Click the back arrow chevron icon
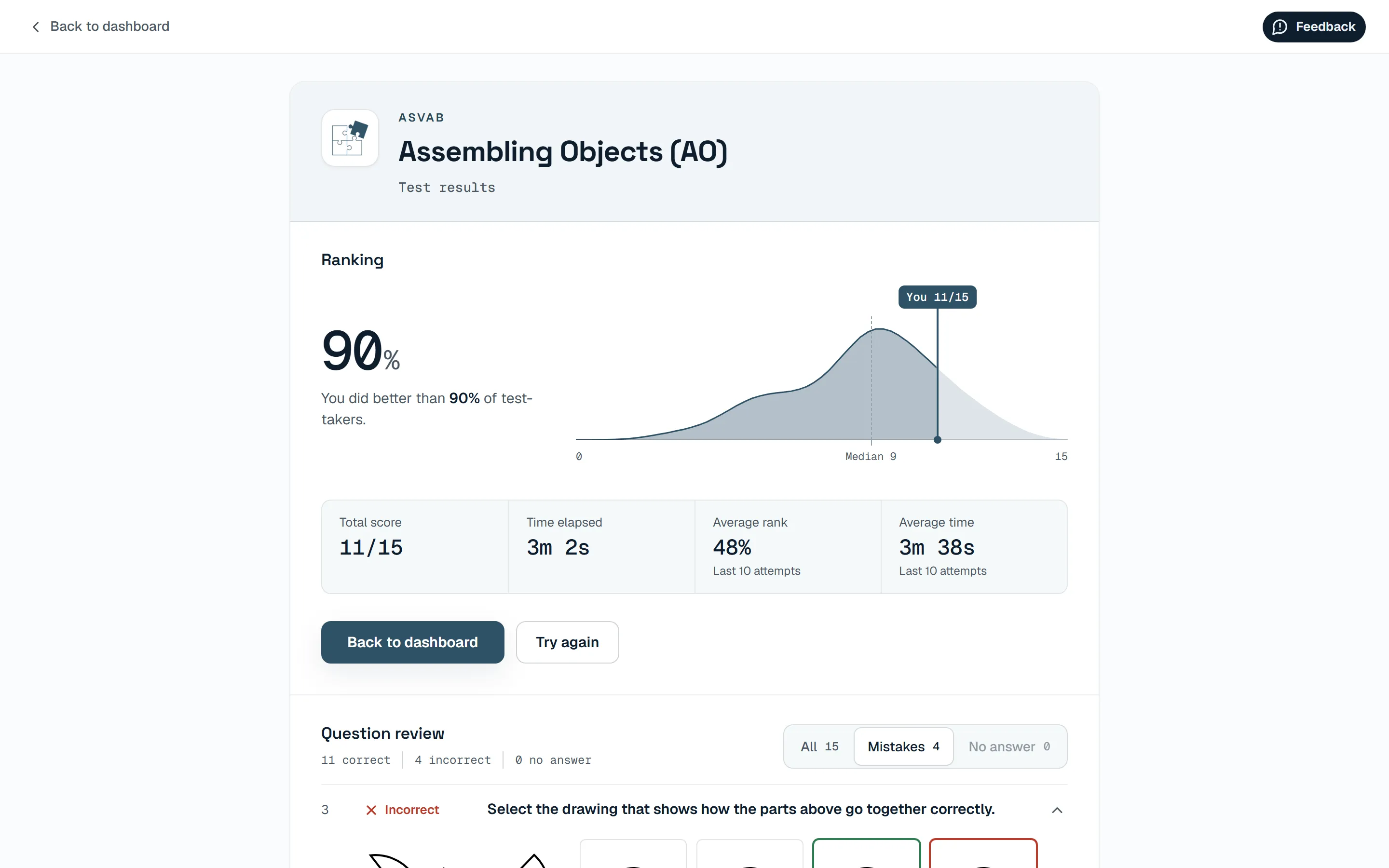This screenshot has width=1389, height=868. coord(36,27)
